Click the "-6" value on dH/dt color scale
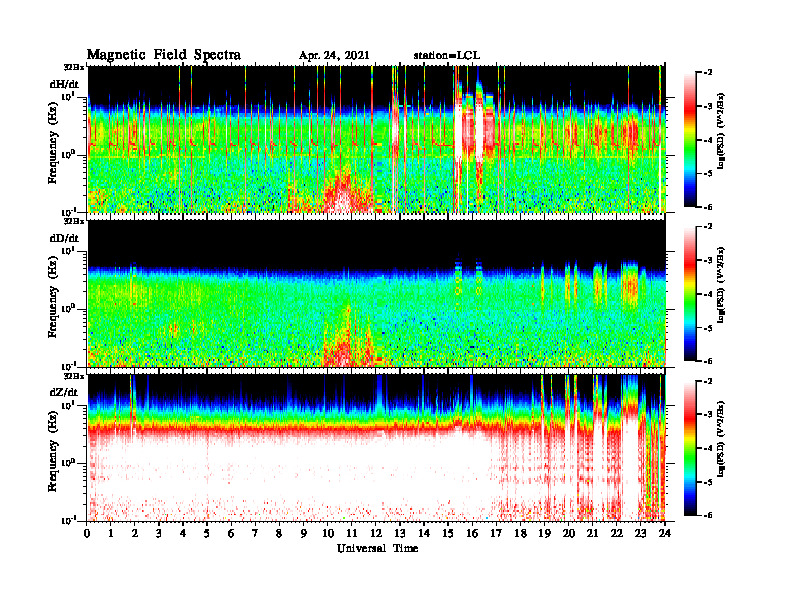The width and height of the screenshot is (792, 612). 708,207
